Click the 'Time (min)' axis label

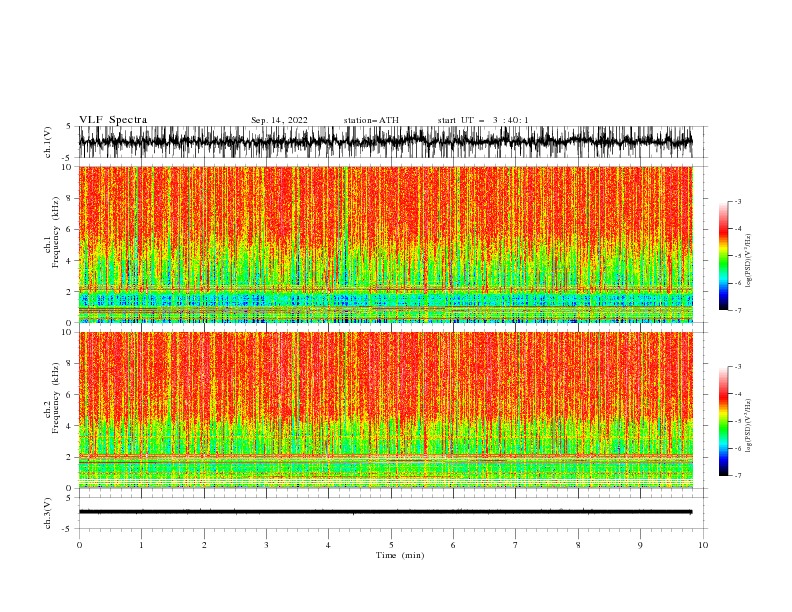(400, 555)
